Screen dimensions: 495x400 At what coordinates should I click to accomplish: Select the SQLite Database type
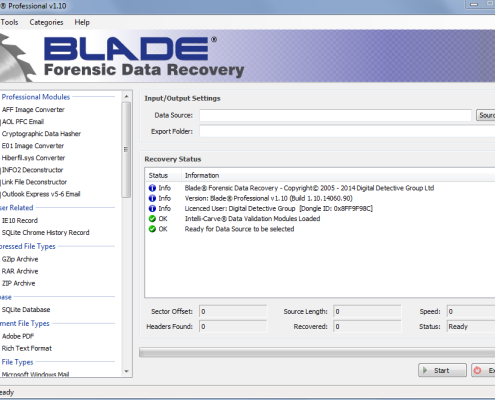coord(26,310)
